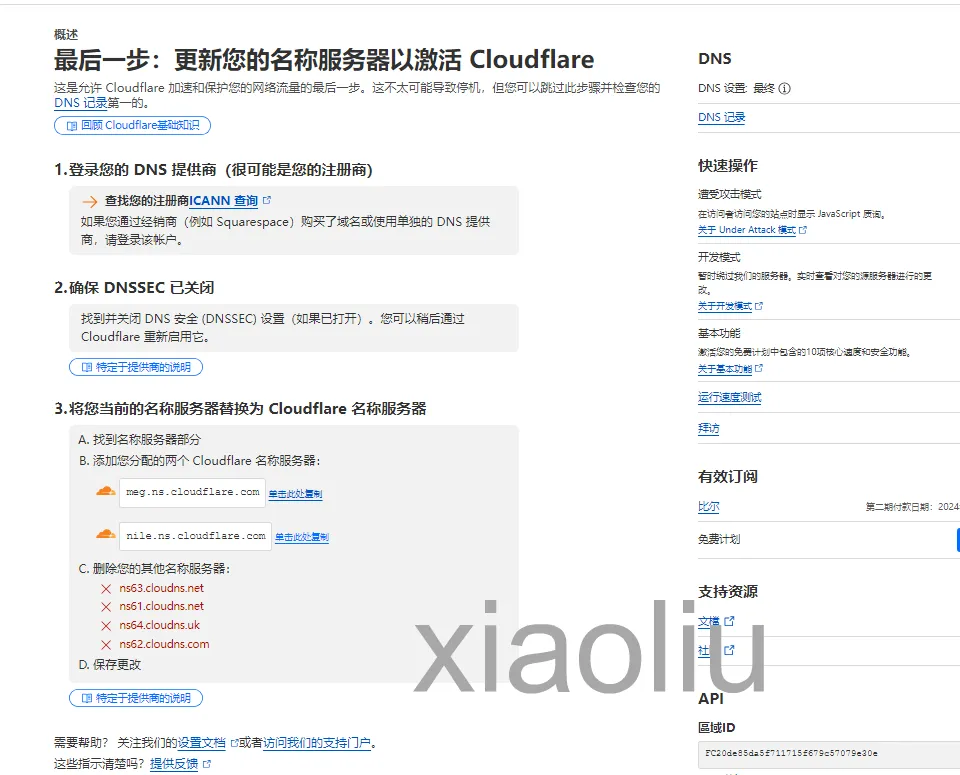Screen dimensions: 960x775
Task: Open the 设置文档 help link
Action: coord(201,743)
